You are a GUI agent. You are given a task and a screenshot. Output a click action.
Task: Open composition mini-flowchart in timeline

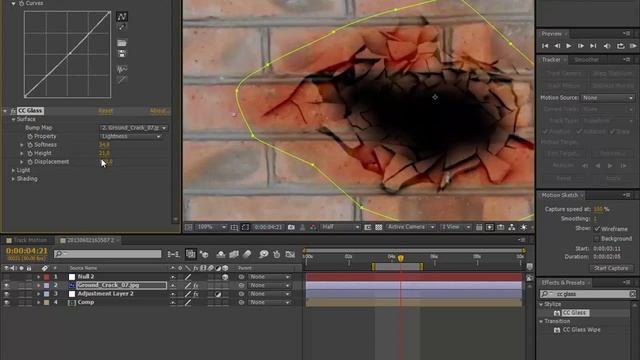tap(173, 254)
